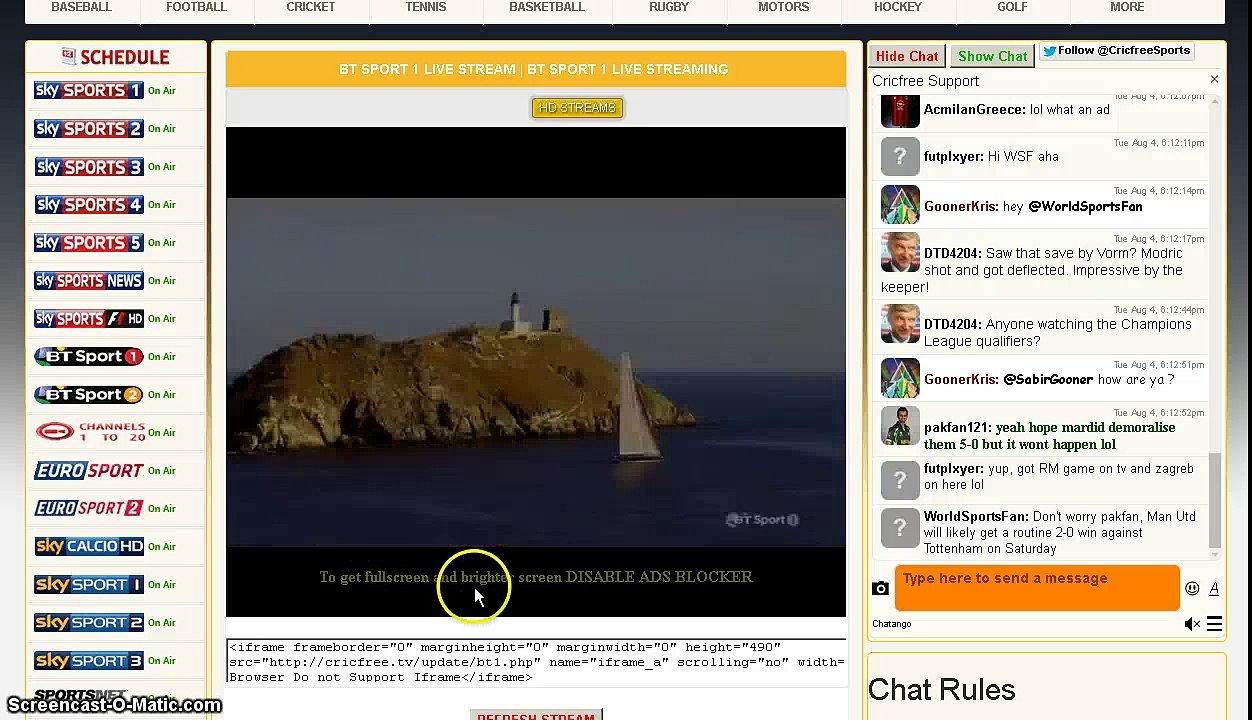Screen dimensions: 1252x720
Task: Click the username WorldSportsFan in chat
Action: 975,516
